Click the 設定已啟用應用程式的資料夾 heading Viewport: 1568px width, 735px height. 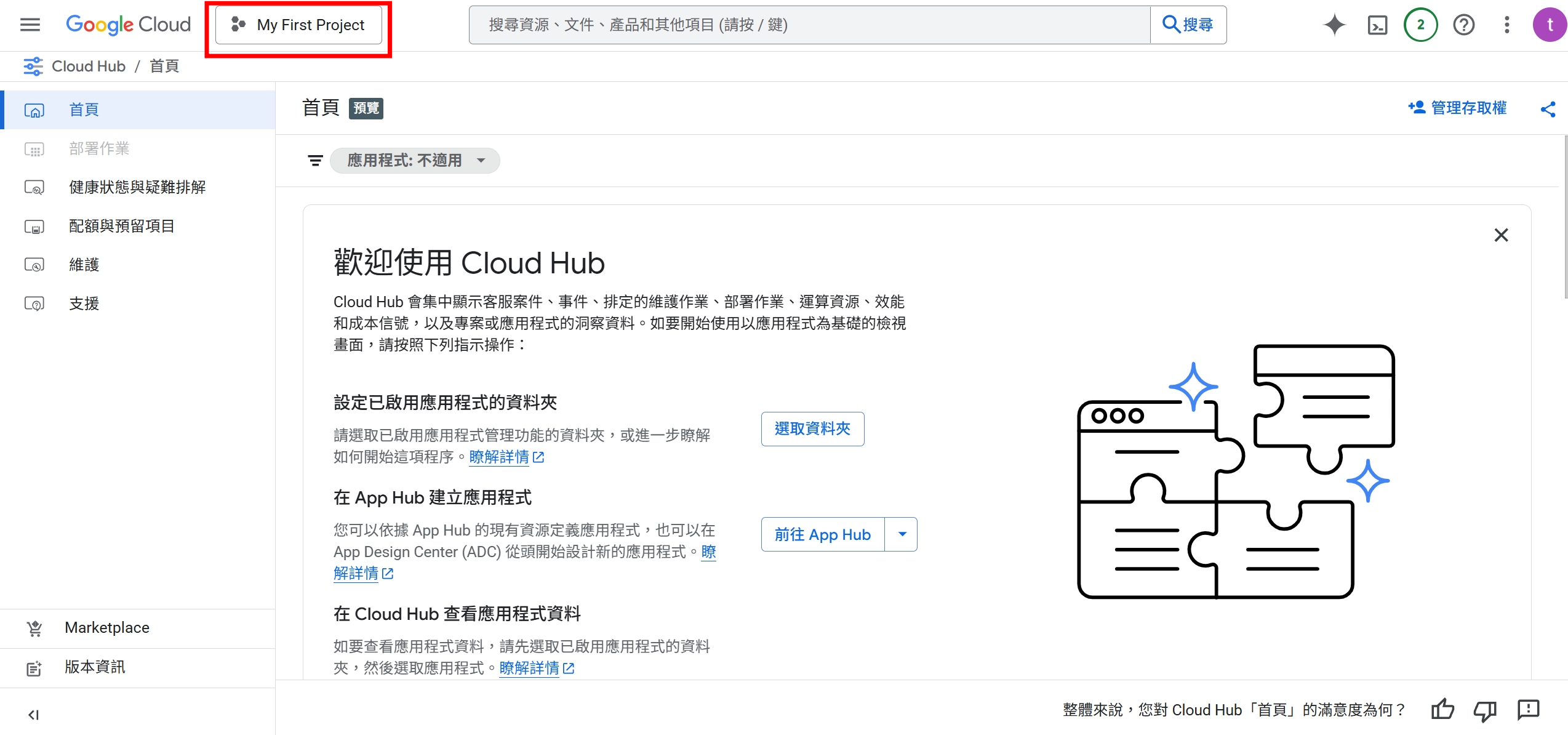[445, 403]
